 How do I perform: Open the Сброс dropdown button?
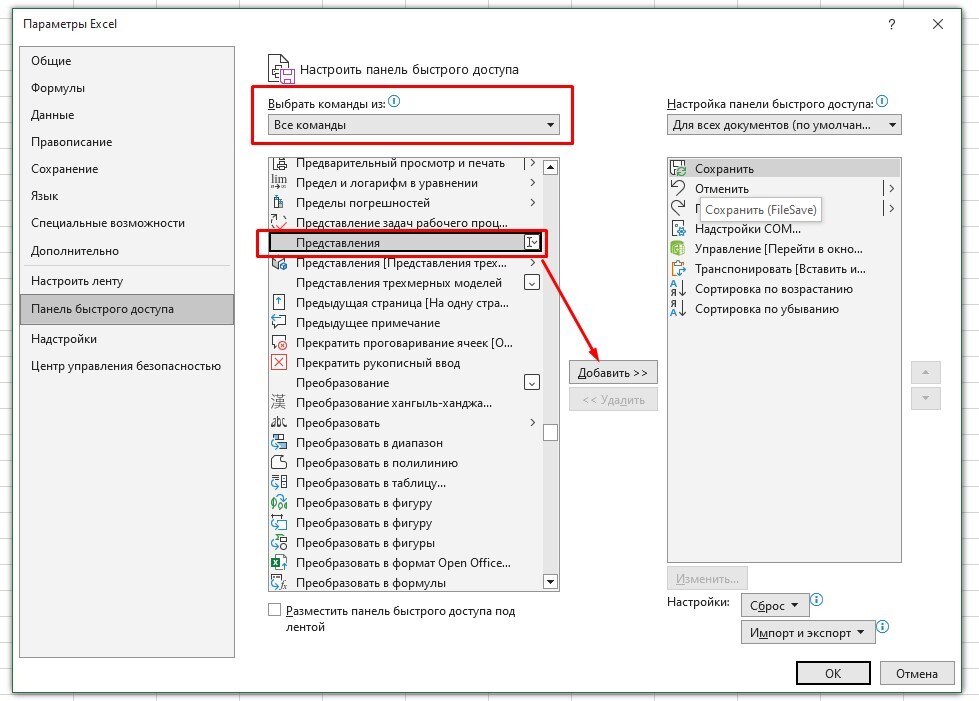tap(774, 605)
